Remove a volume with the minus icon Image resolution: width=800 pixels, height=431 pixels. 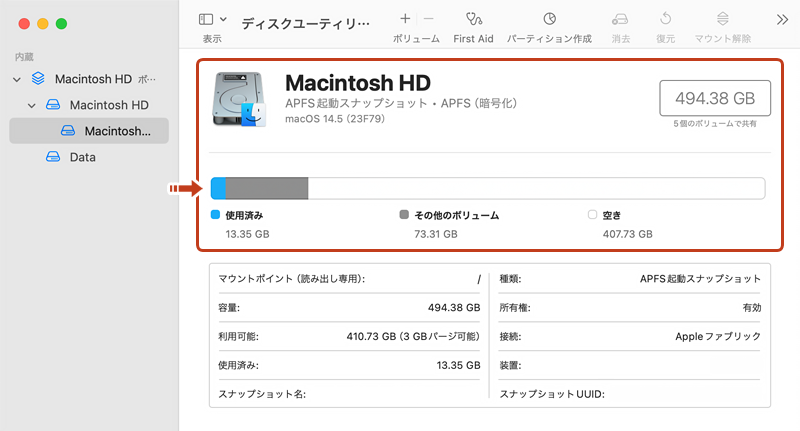pos(429,19)
